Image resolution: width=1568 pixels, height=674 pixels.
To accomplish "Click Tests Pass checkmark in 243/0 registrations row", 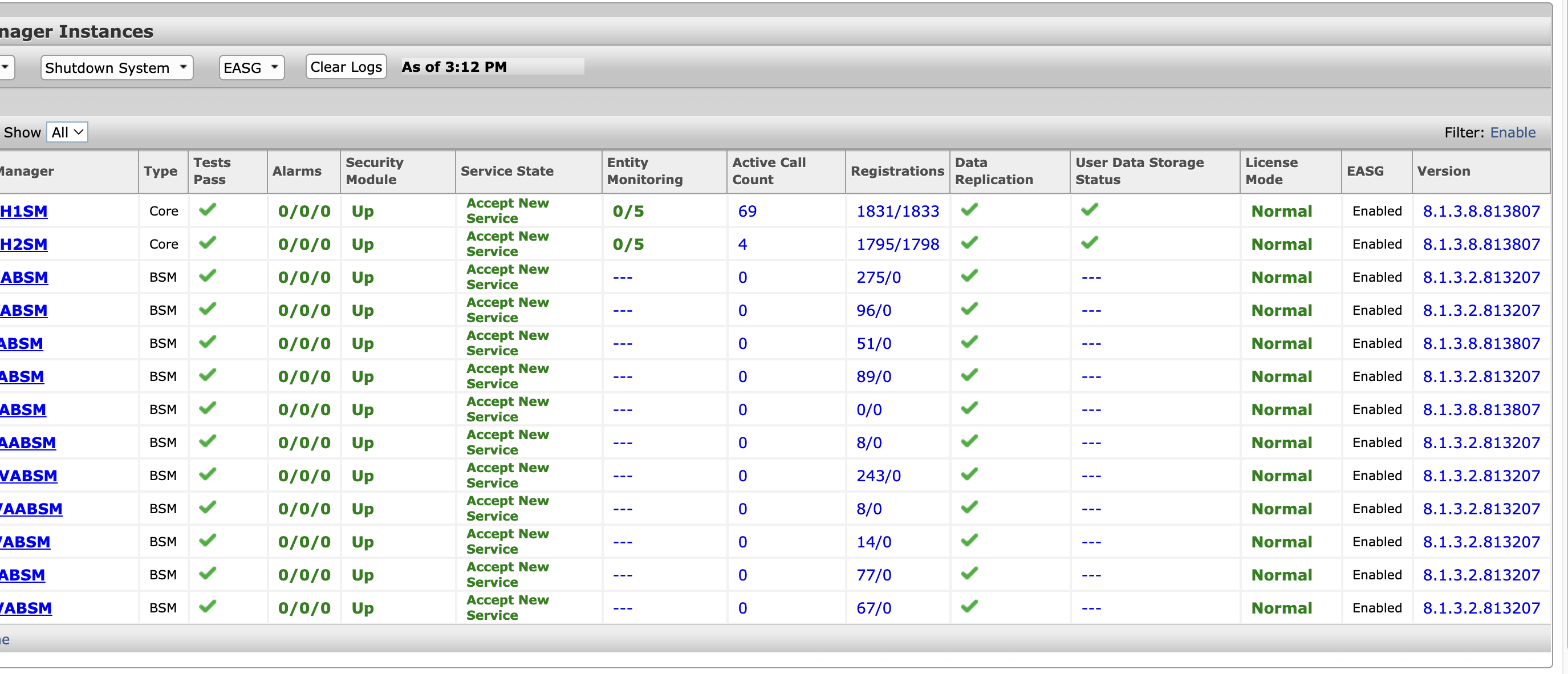I will pyautogui.click(x=208, y=474).
